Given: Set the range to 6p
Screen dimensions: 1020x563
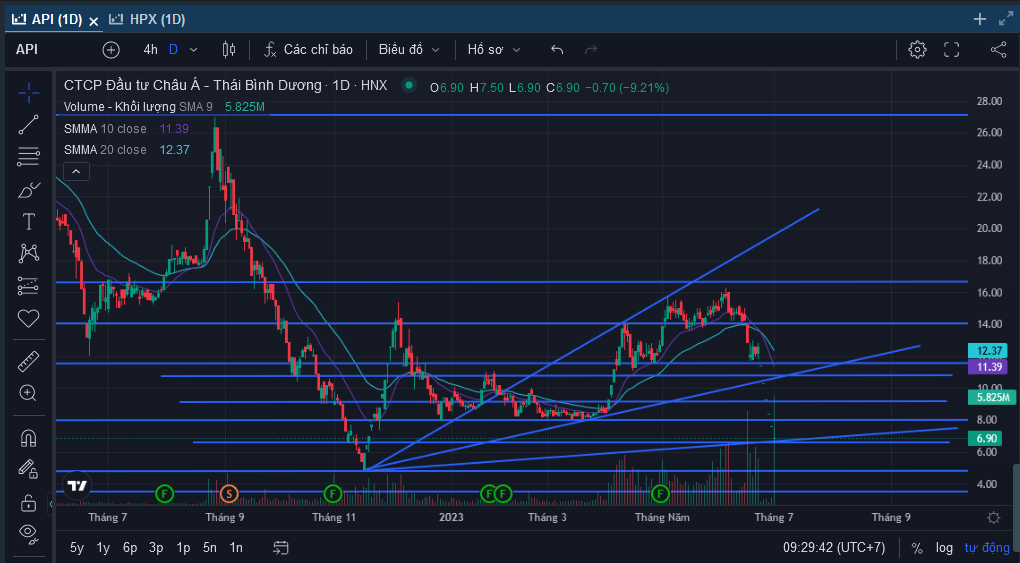Looking at the screenshot, I should [x=129, y=547].
